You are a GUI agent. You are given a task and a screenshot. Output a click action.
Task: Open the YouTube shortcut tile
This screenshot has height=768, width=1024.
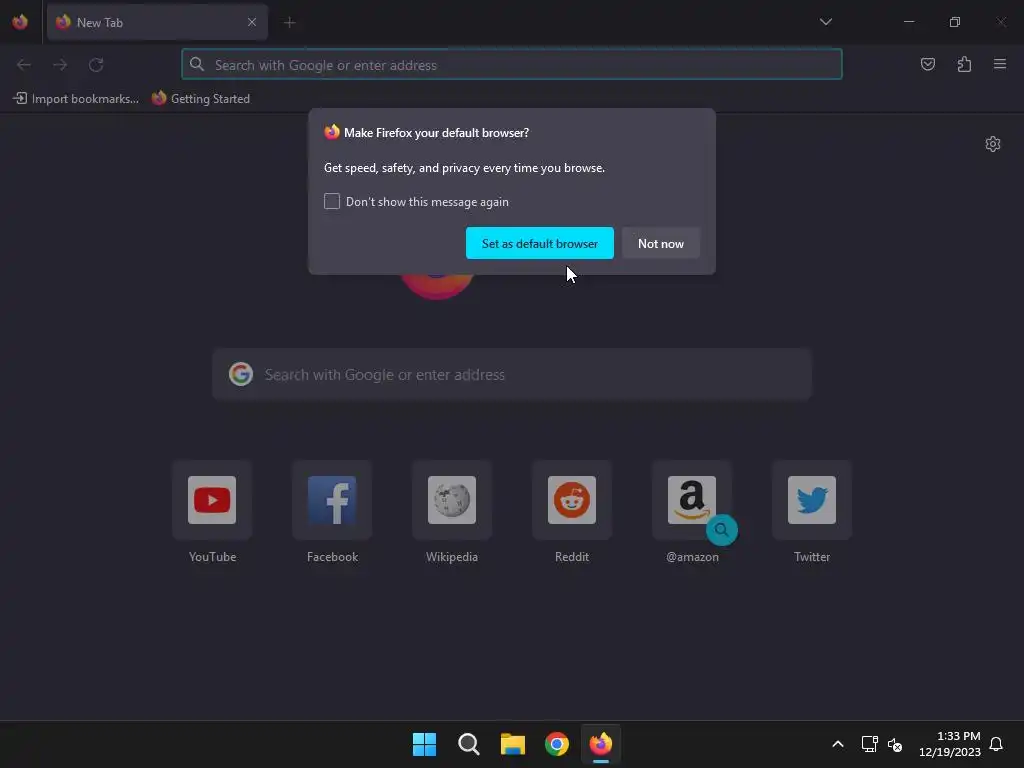(212, 500)
